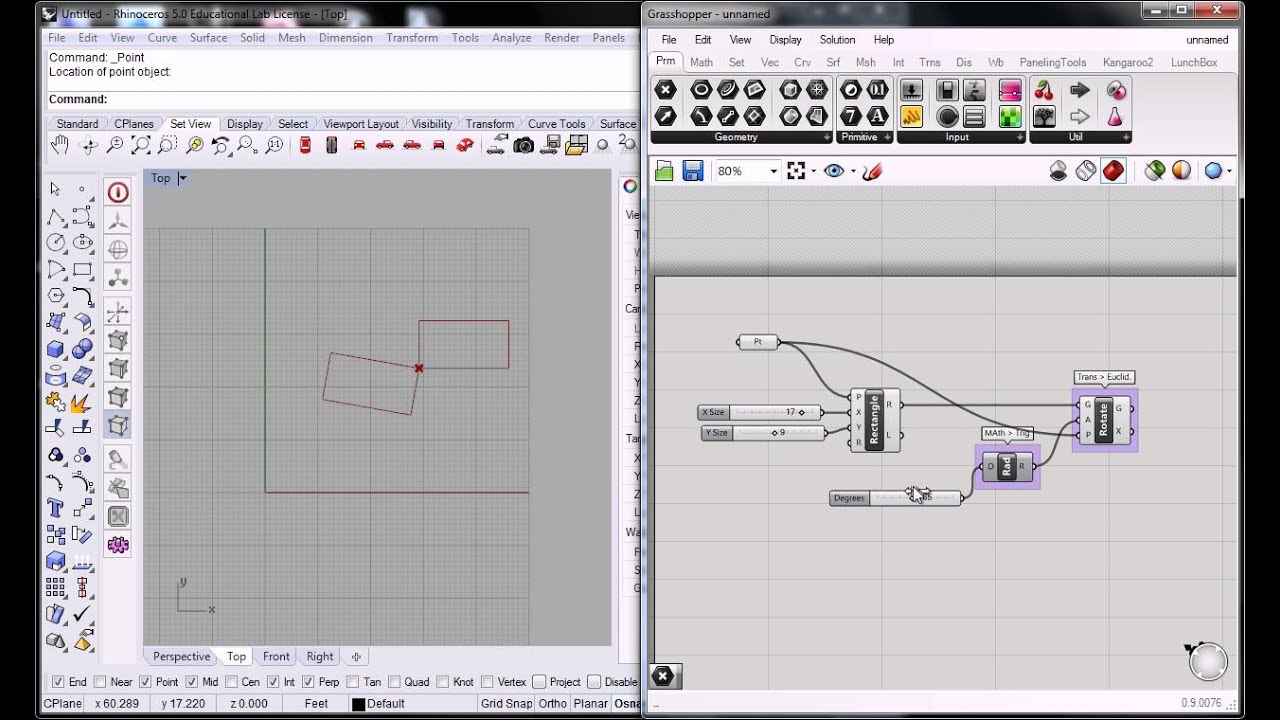Click the Number Slider input icon
The height and width of the screenshot is (720, 1280).
click(x=911, y=90)
